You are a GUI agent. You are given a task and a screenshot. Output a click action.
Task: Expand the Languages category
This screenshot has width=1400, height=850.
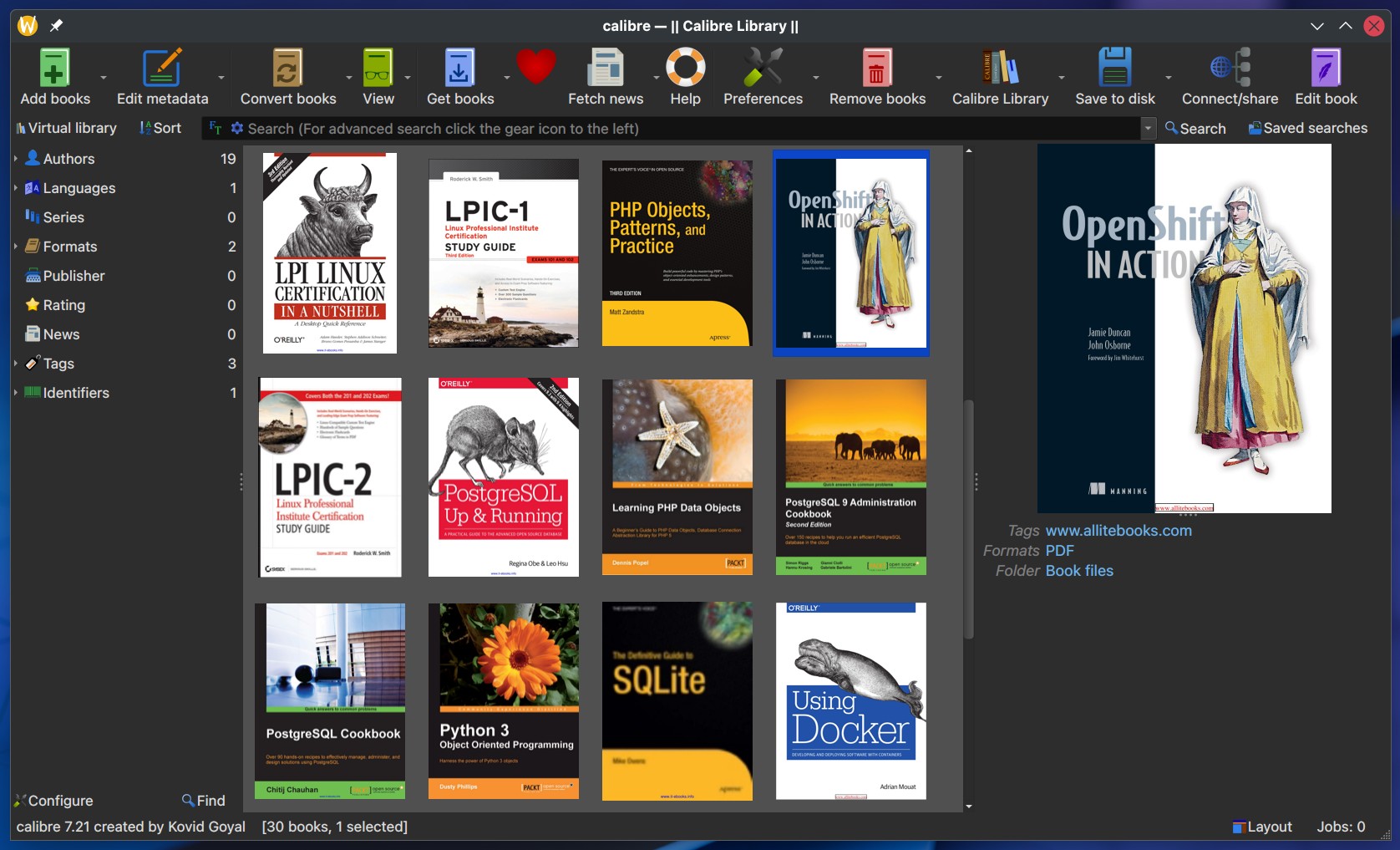16,187
